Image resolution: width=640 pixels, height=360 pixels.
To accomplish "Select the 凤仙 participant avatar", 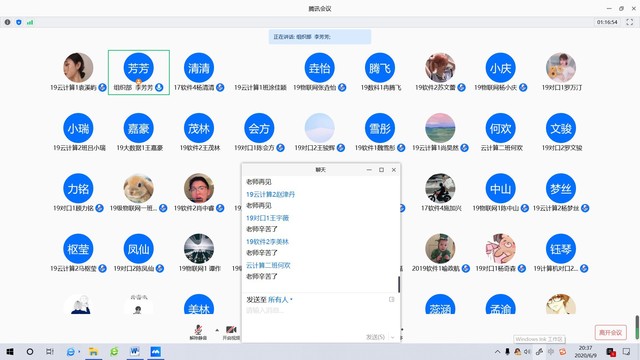I will coord(139,249).
